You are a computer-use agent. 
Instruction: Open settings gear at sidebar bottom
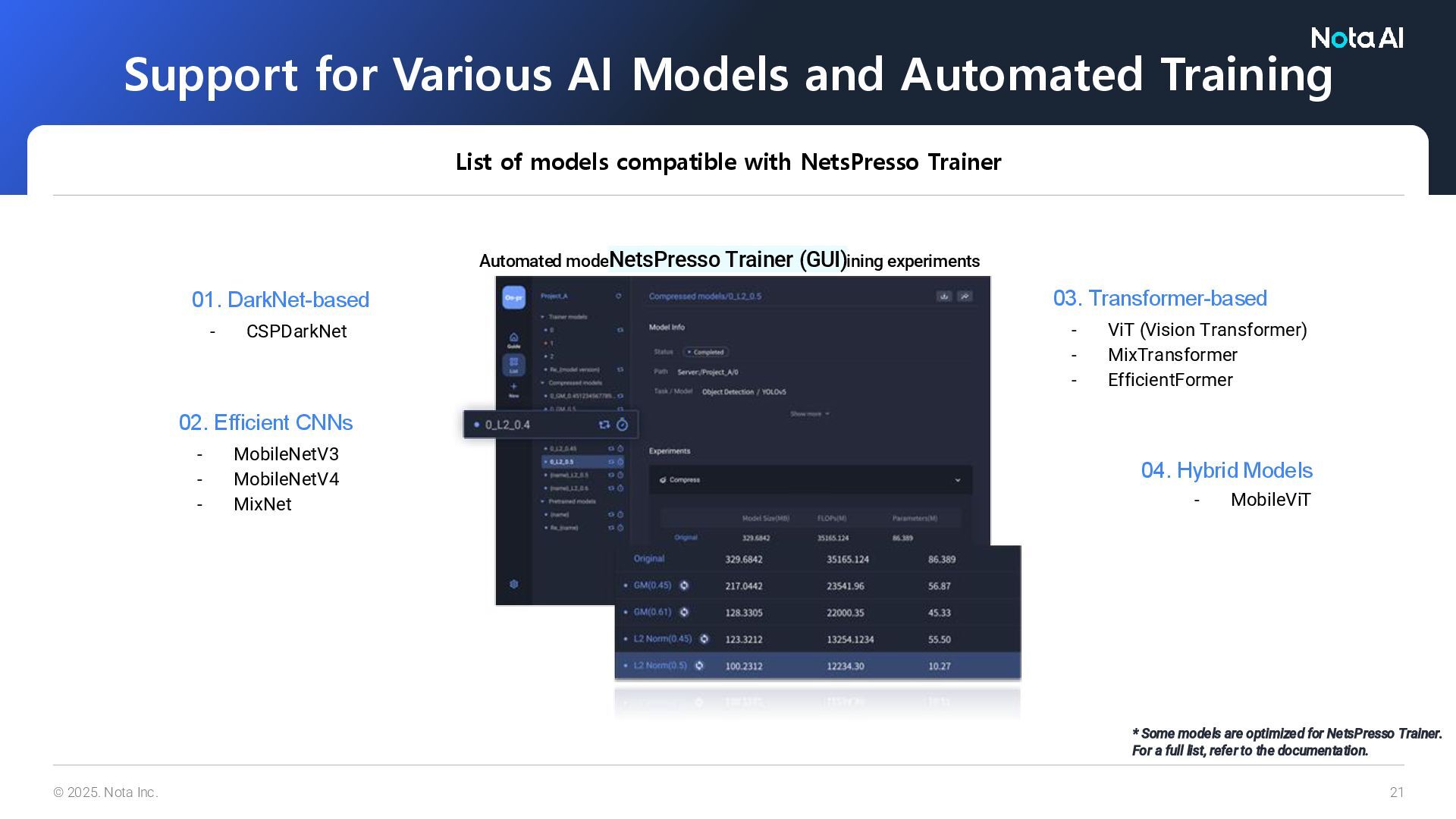pyautogui.click(x=513, y=584)
